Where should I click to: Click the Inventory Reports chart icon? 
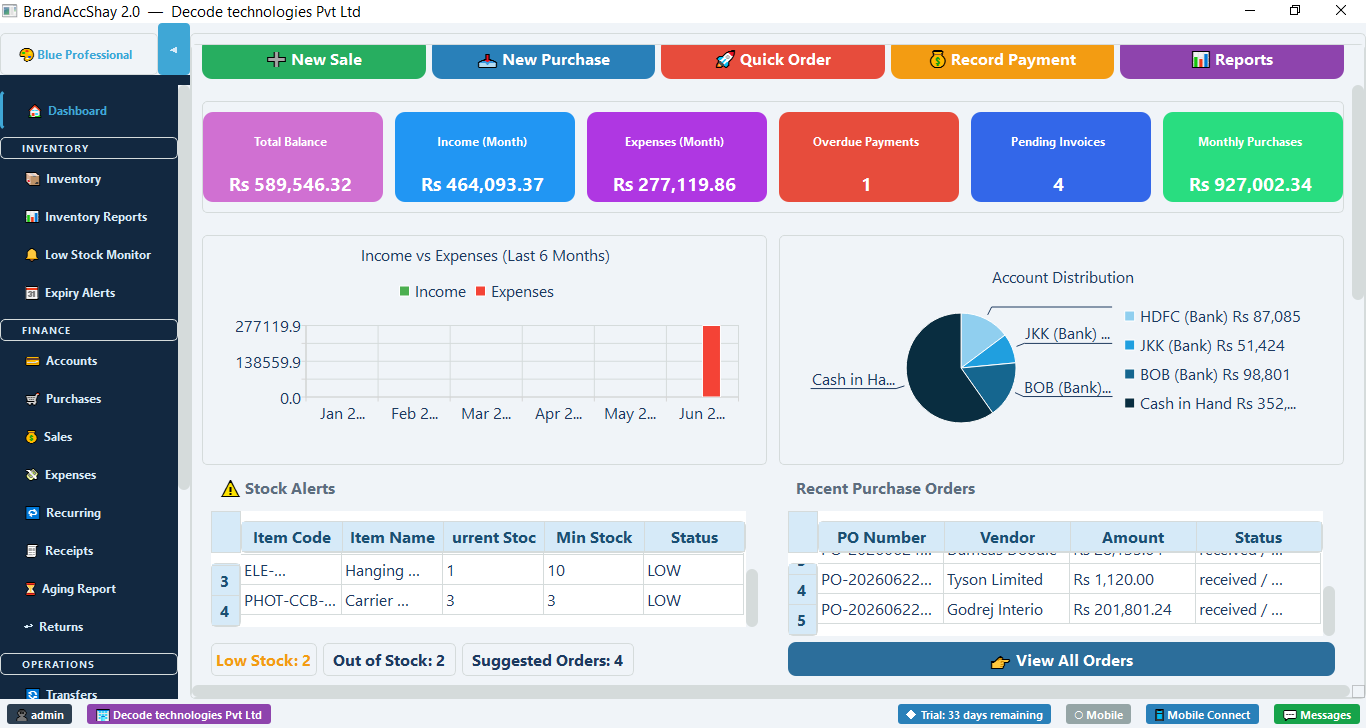click(x=33, y=217)
